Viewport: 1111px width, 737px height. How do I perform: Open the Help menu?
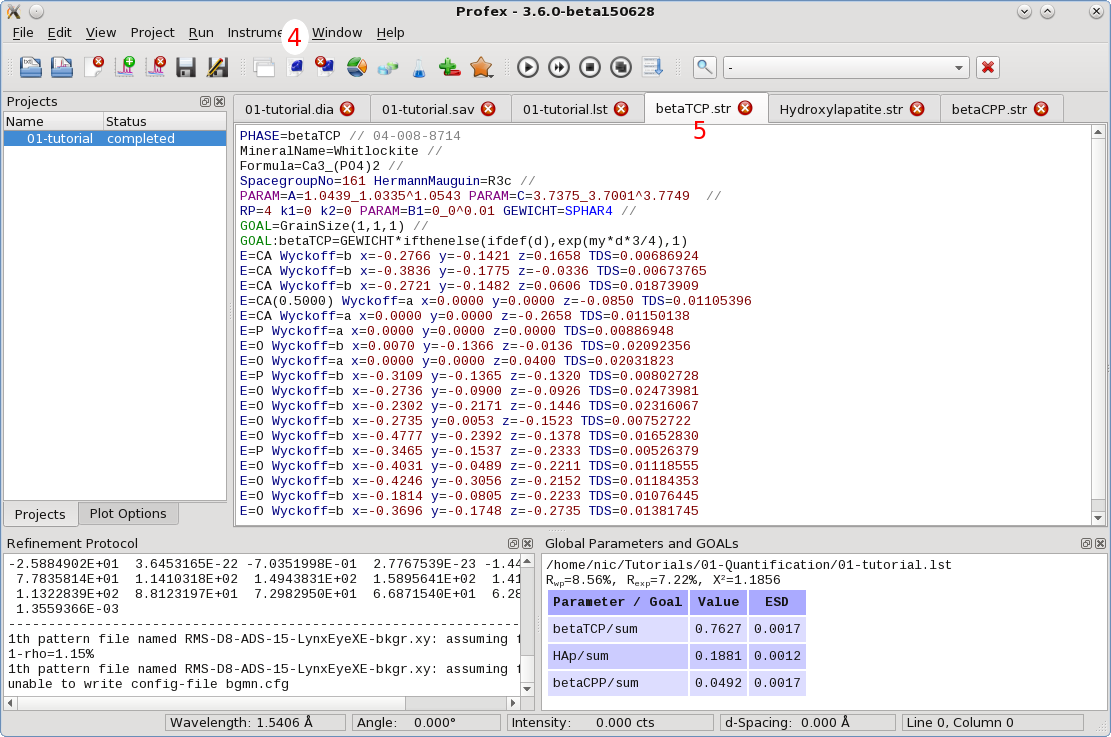point(390,33)
